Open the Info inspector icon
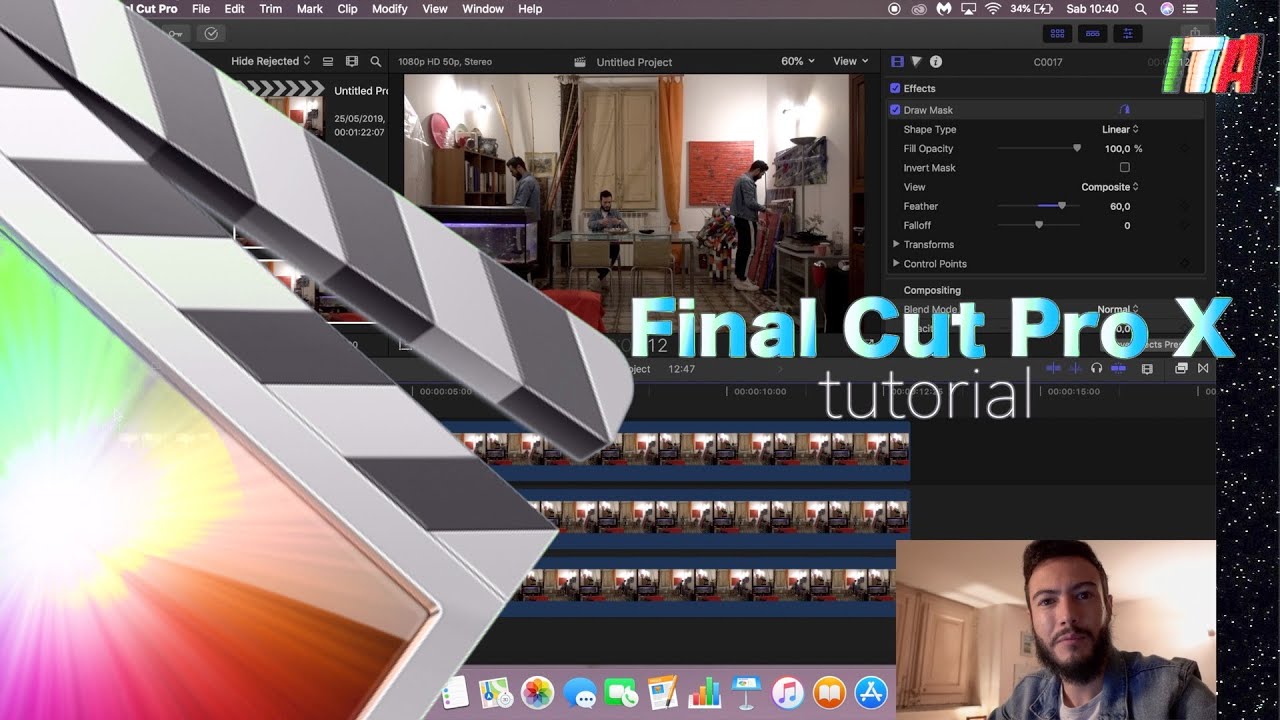Screen dimensions: 1280x720 coord(936,62)
